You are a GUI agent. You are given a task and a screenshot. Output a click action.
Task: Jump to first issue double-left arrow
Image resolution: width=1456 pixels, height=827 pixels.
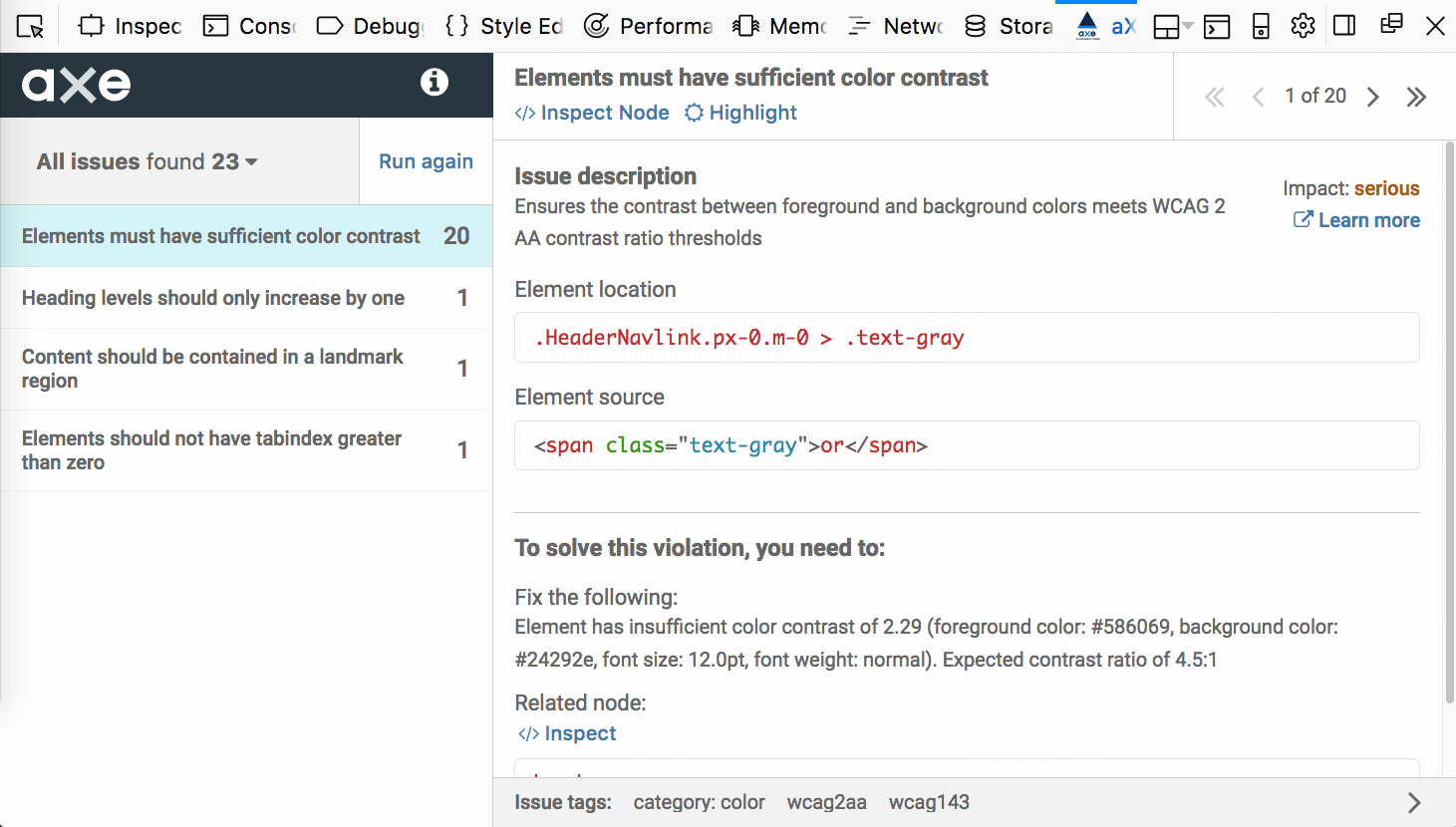tap(1215, 97)
